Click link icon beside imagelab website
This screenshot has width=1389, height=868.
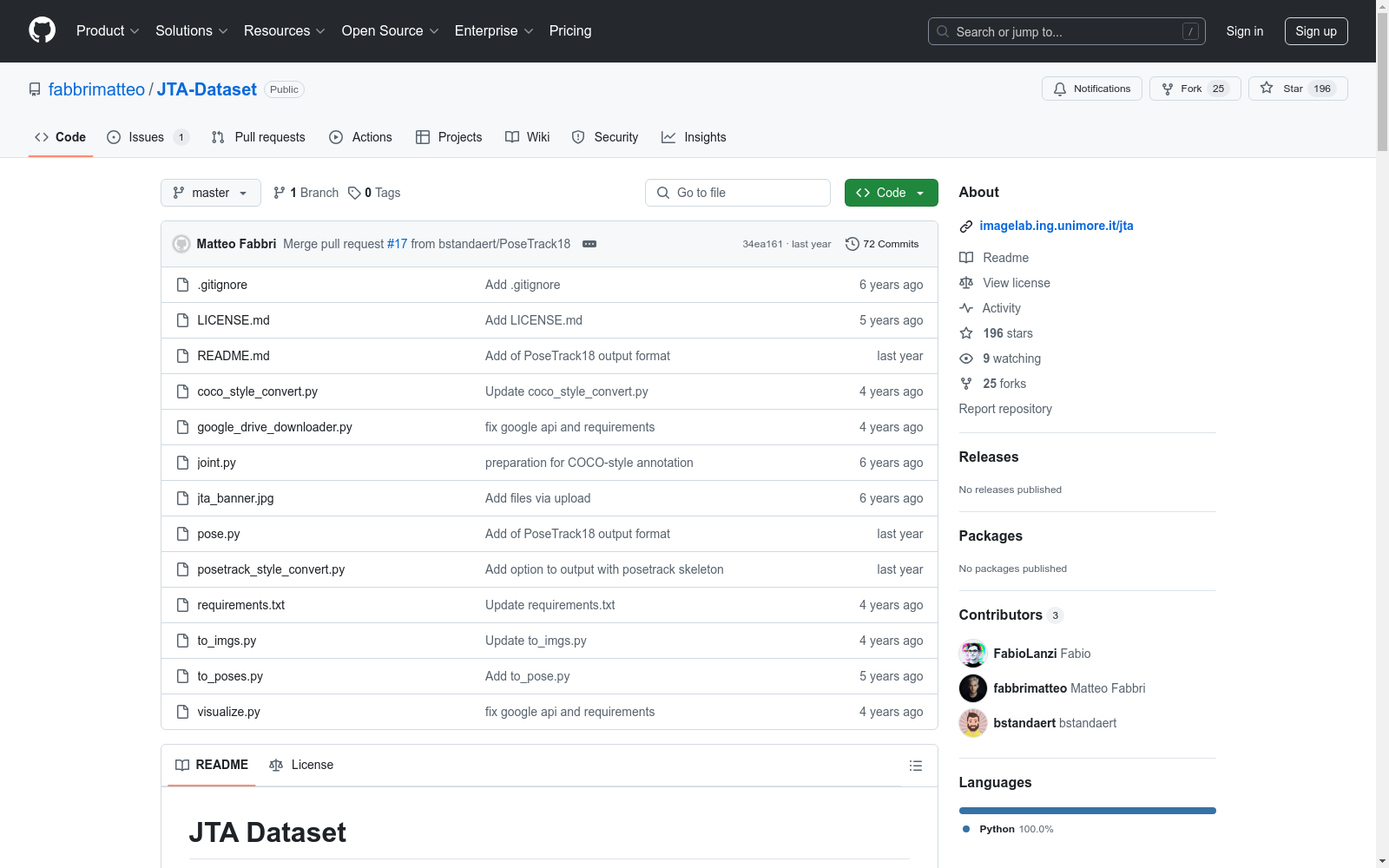[966, 227]
